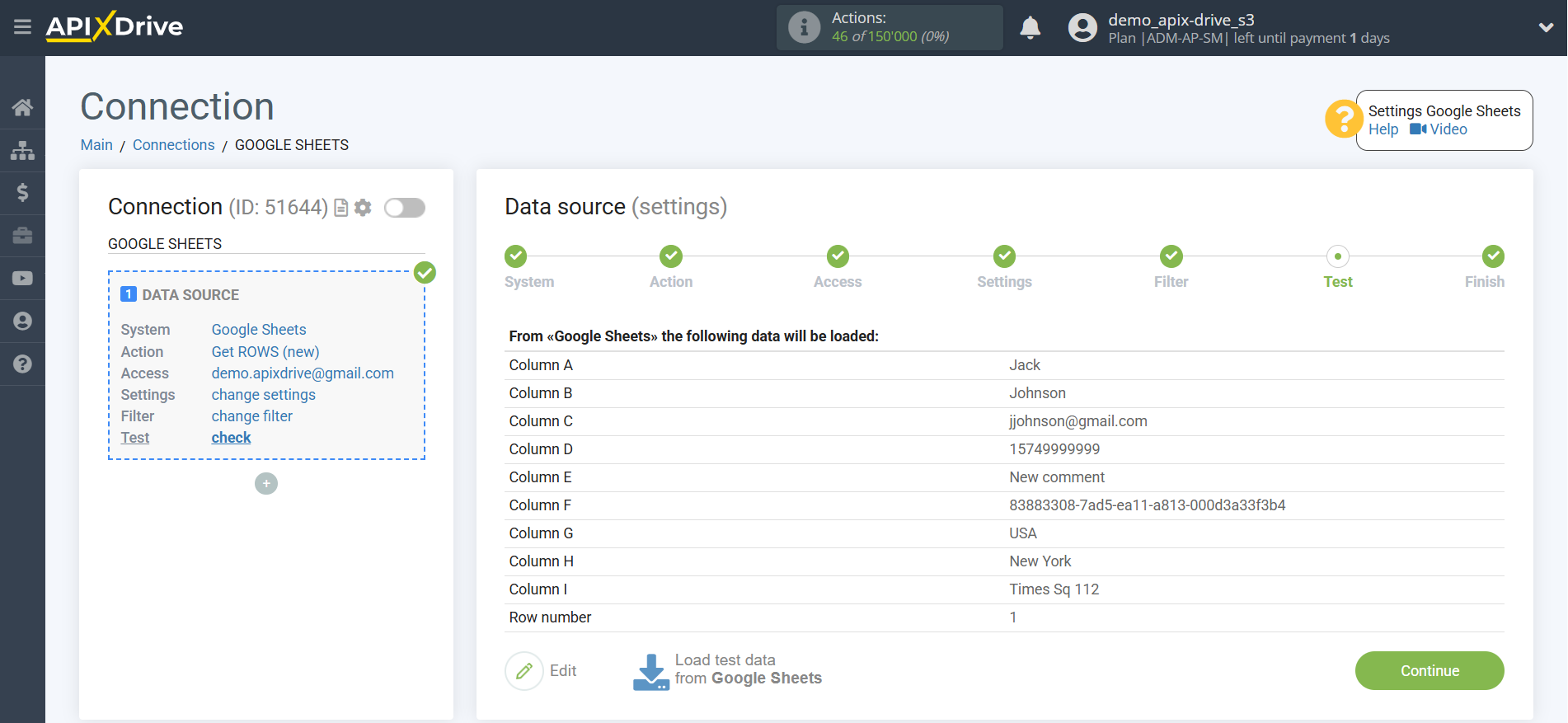1568x723 pixels.
Task: Go to the System step
Action: pos(516,256)
